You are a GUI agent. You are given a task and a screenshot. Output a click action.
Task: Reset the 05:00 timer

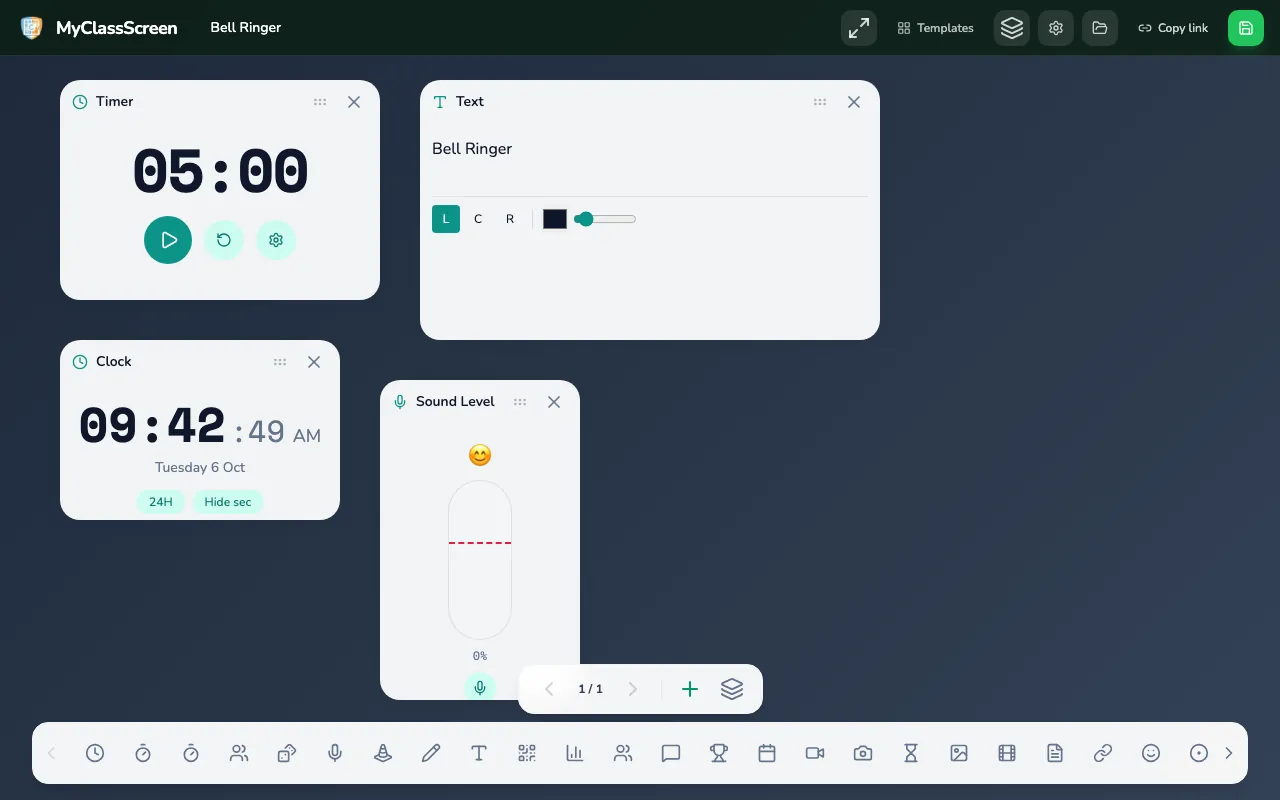tap(224, 240)
